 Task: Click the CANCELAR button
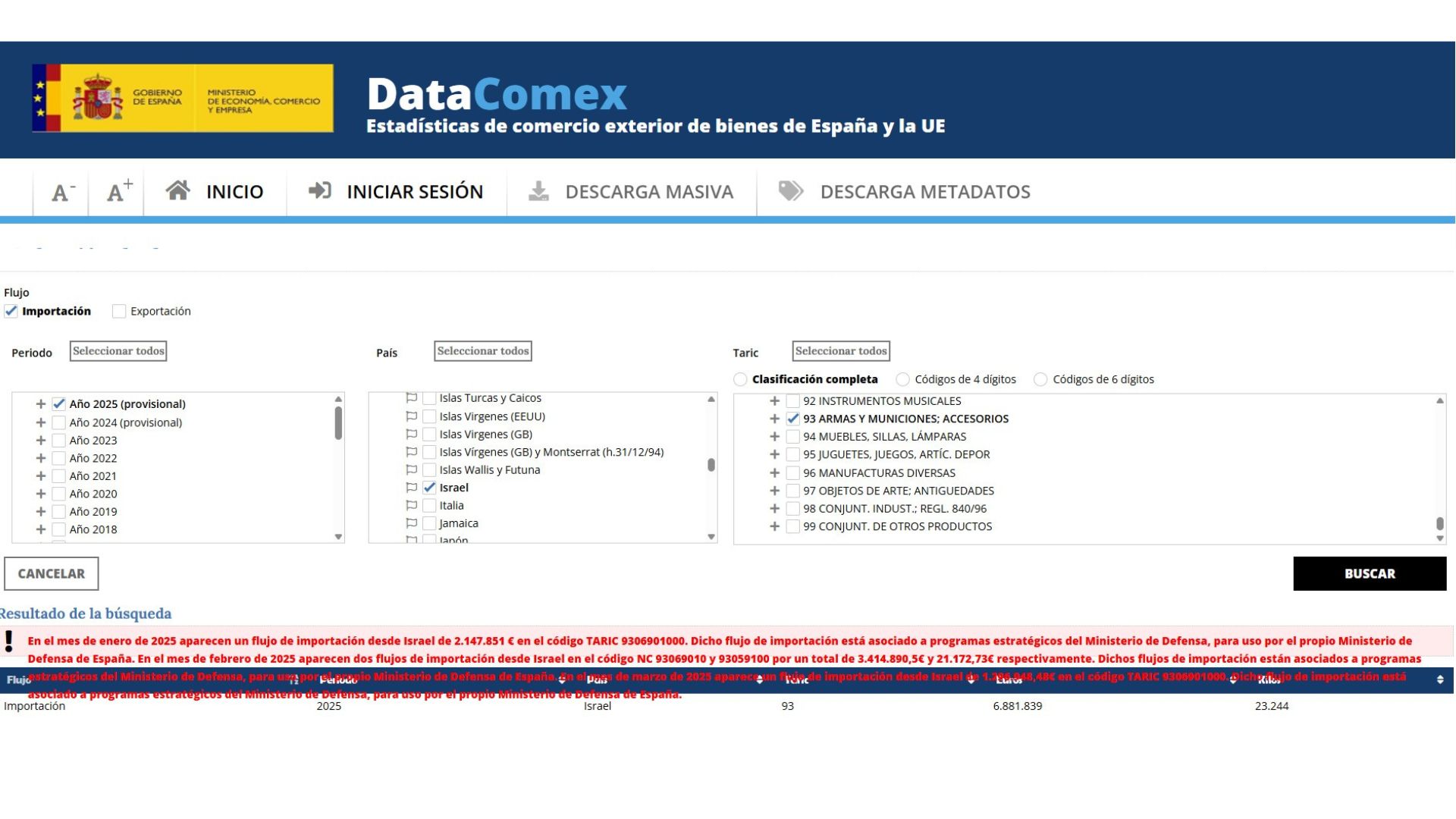(x=52, y=574)
